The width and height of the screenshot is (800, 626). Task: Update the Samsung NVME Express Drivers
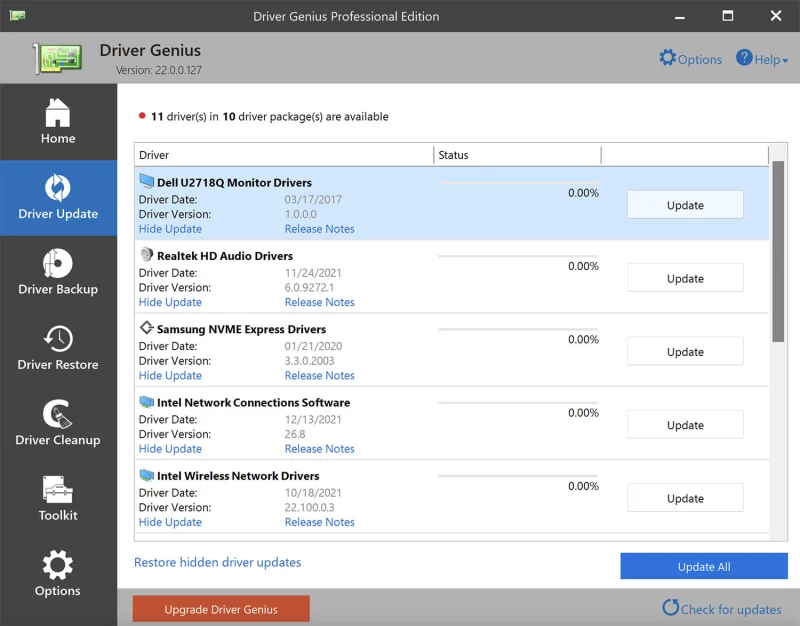685,352
